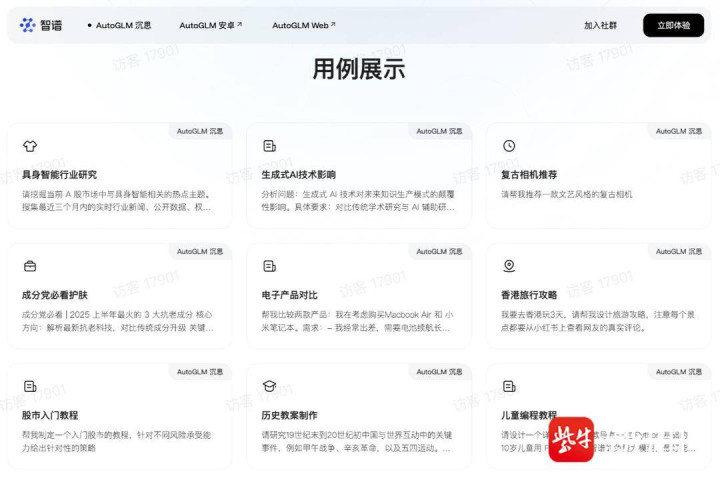Click the red 紫牛 badge icon
720x480 pixels.
click(x=571, y=440)
